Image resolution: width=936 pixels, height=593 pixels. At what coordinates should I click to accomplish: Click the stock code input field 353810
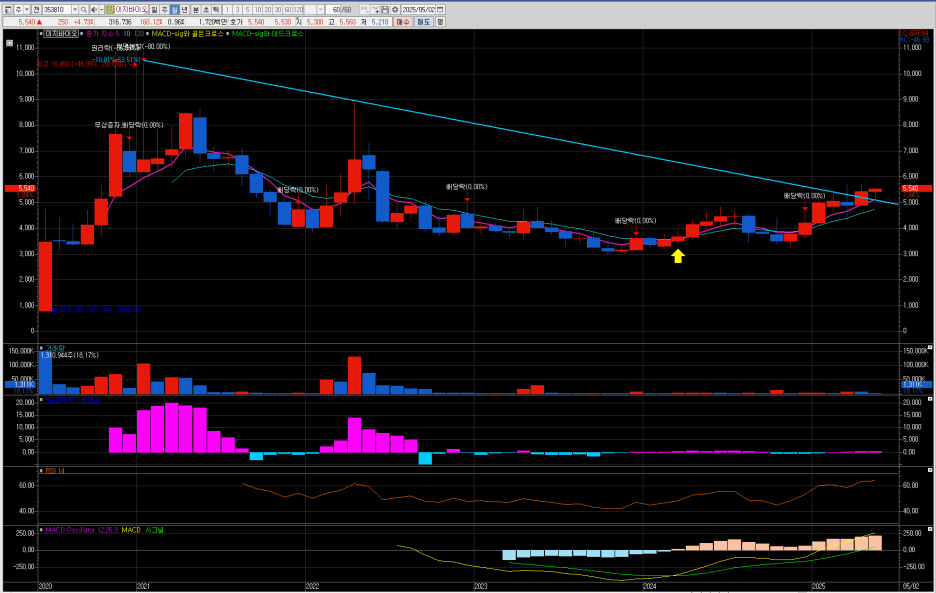click(57, 10)
